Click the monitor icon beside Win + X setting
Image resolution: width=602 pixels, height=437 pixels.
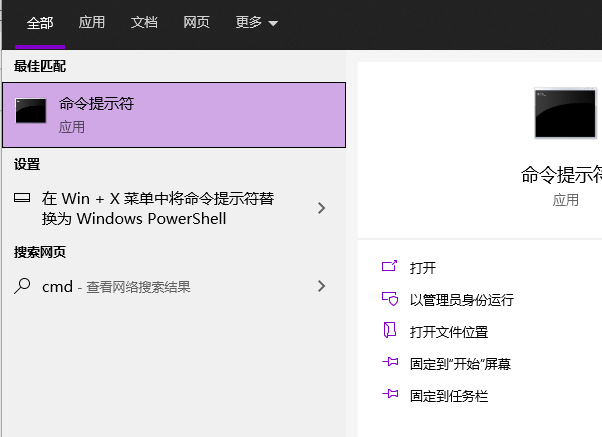tap(22, 198)
